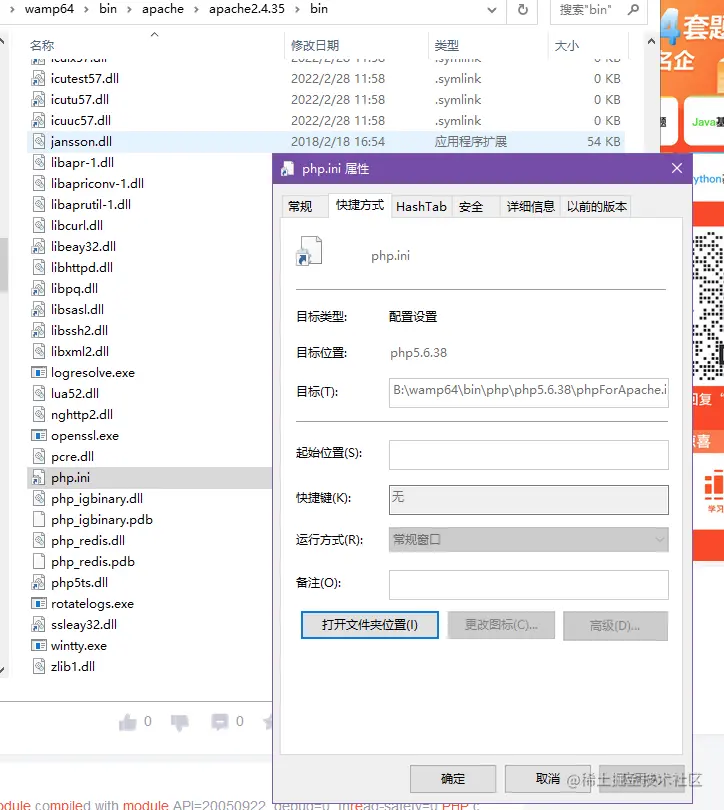Click the libaprutil-1.dll file icon

pos(38,205)
